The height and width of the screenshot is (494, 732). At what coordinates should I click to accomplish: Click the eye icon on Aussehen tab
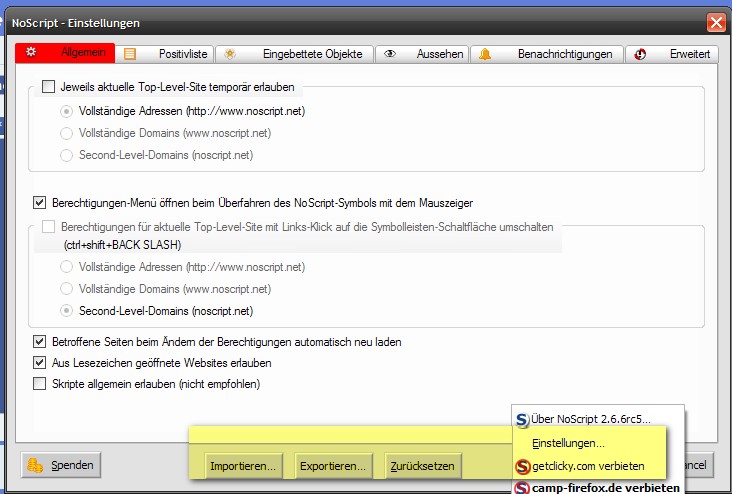click(x=390, y=54)
